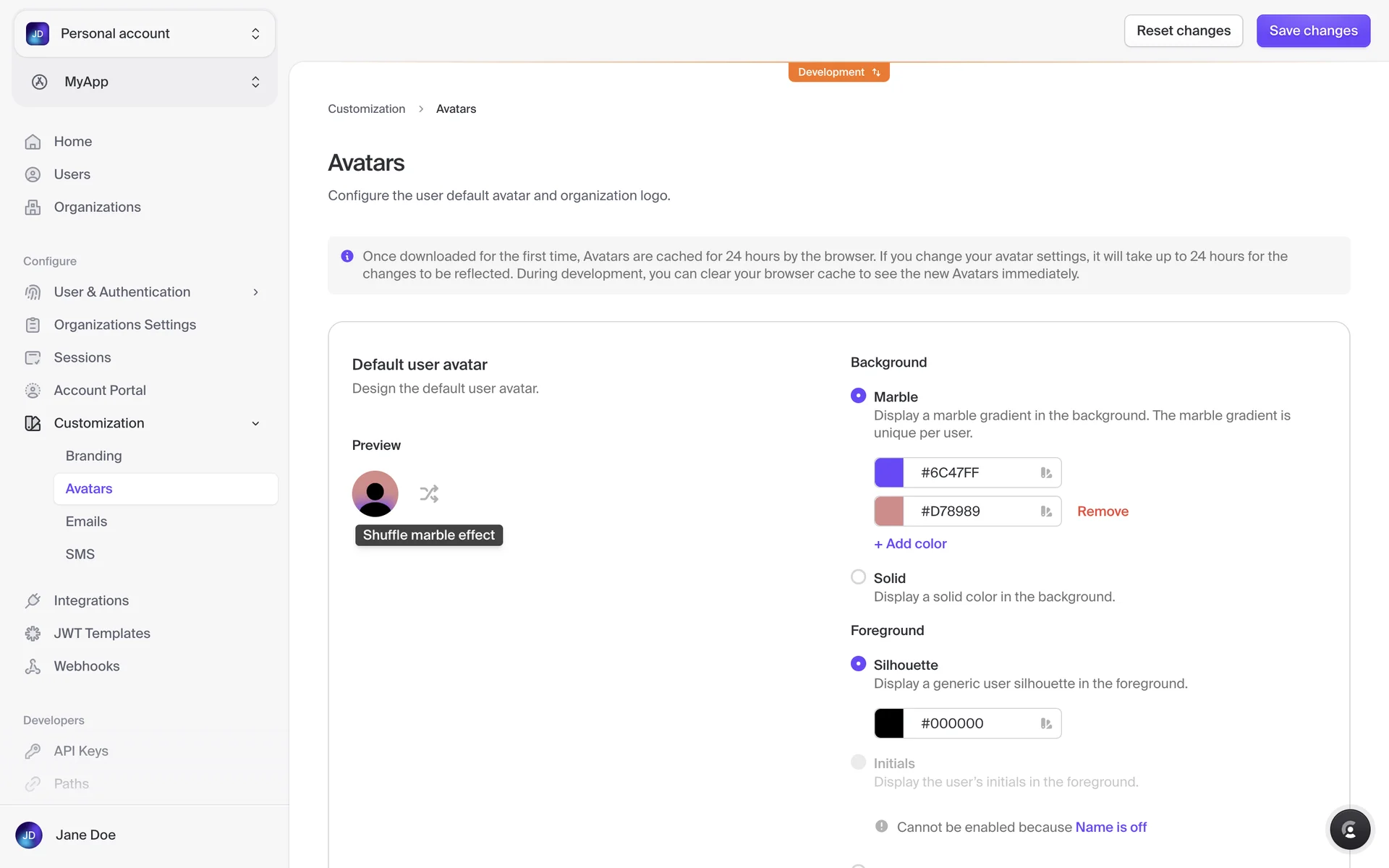Screen dimensions: 1389x868
Task: Click the shuffle marble effect icon
Action: click(429, 494)
